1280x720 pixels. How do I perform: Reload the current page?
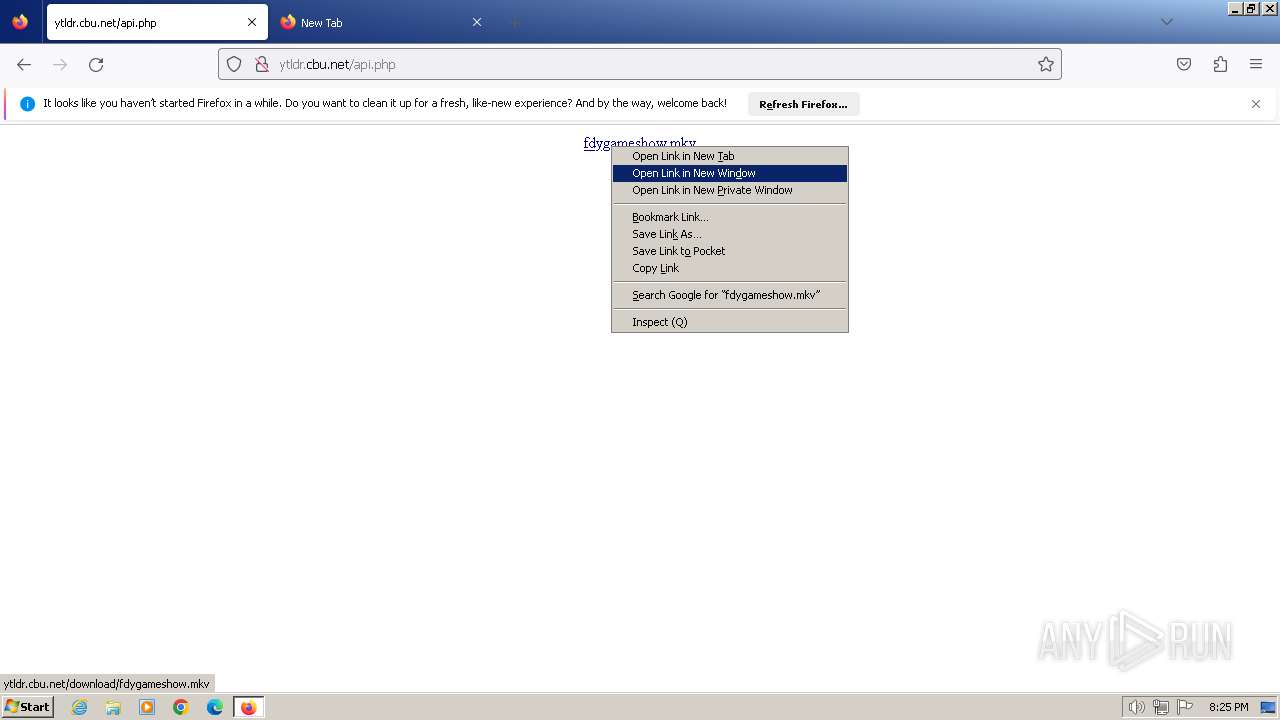pyautogui.click(x=96, y=64)
